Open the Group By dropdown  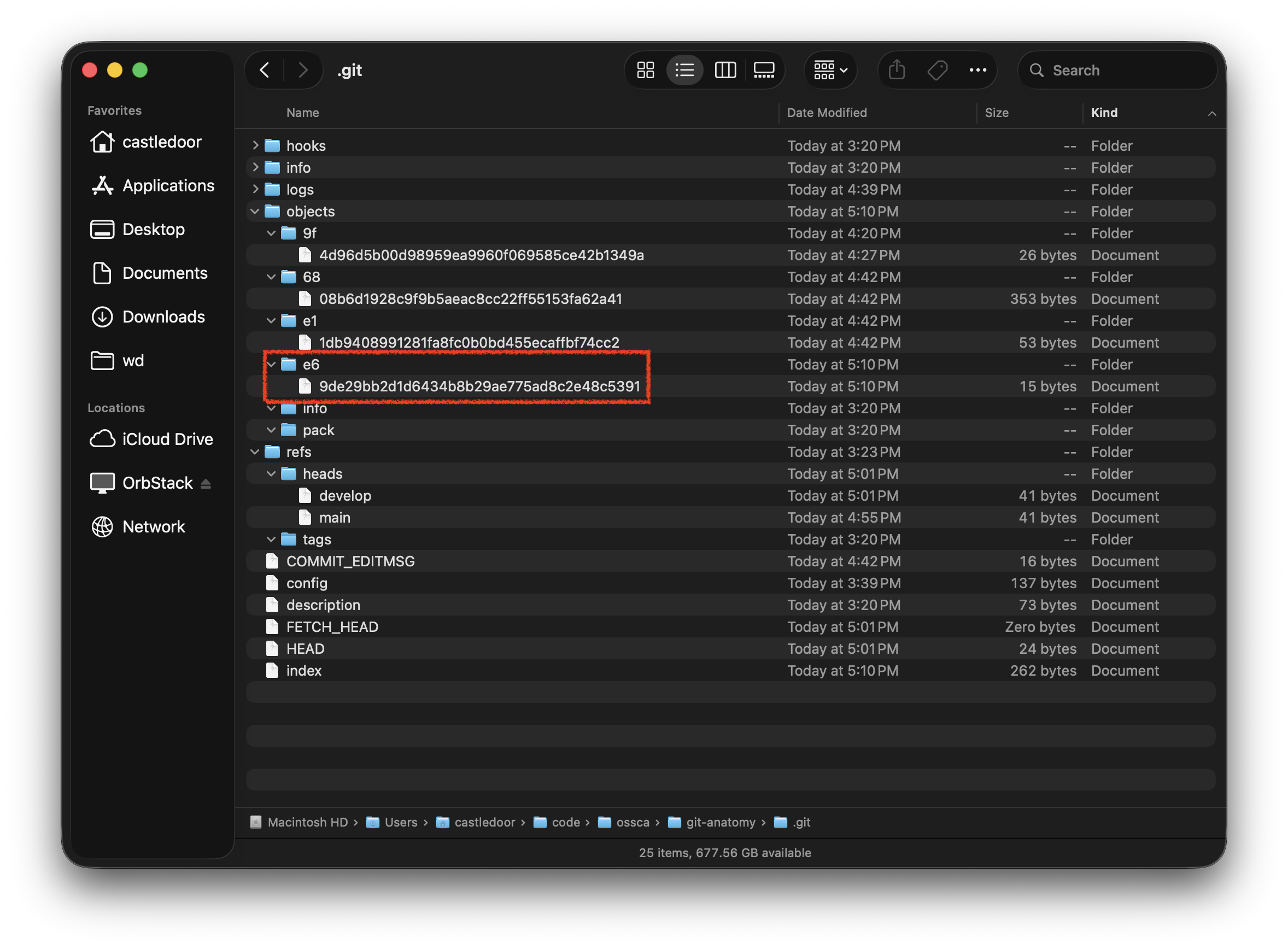coord(830,70)
